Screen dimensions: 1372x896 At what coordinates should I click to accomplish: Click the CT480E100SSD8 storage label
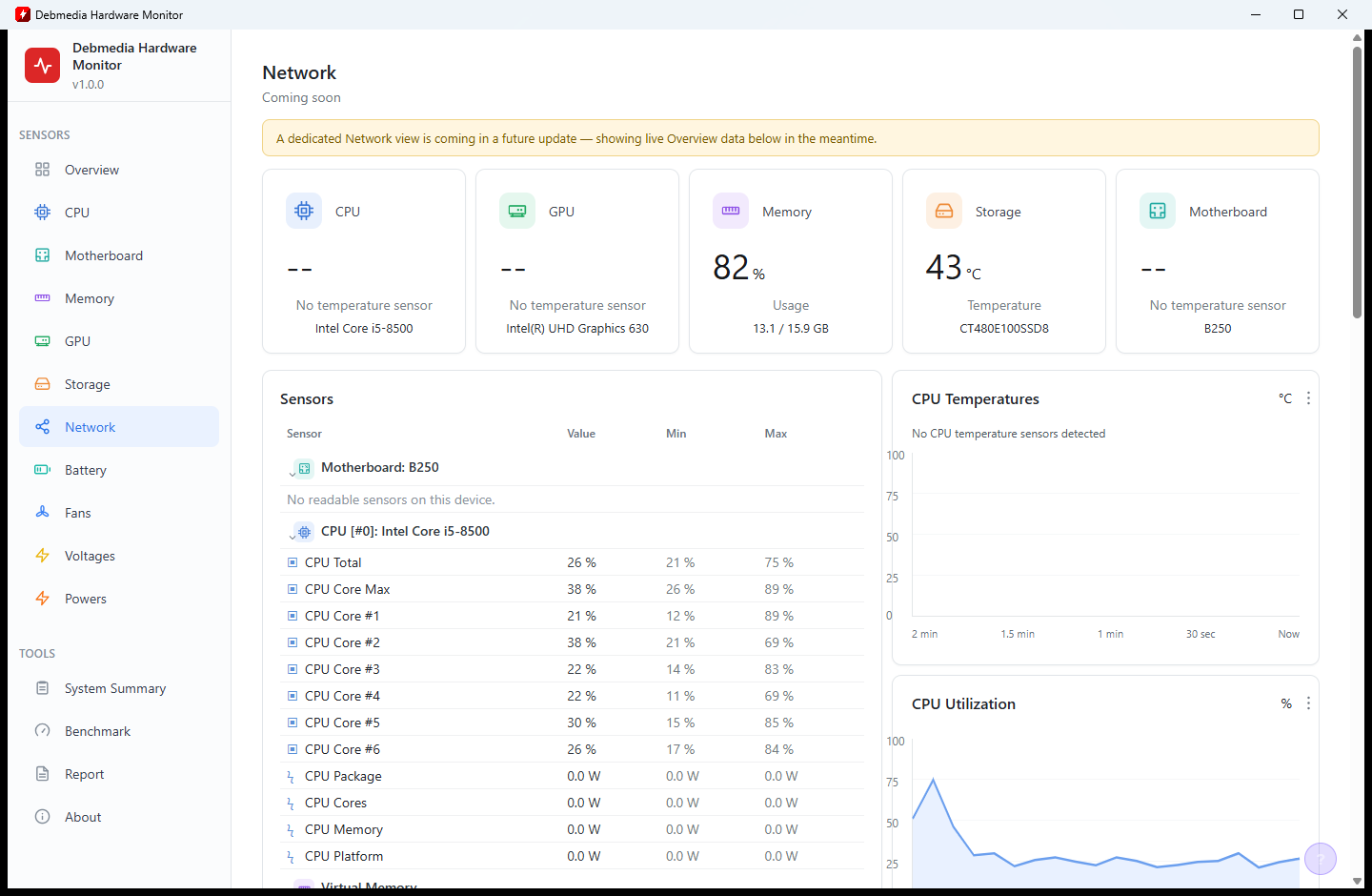(x=1004, y=329)
